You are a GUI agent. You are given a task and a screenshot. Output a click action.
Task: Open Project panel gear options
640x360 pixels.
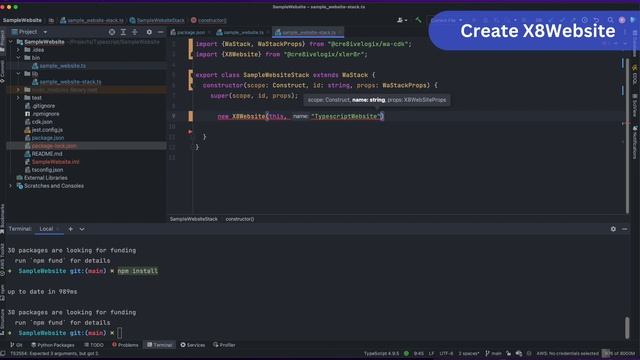(x=149, y=32)
